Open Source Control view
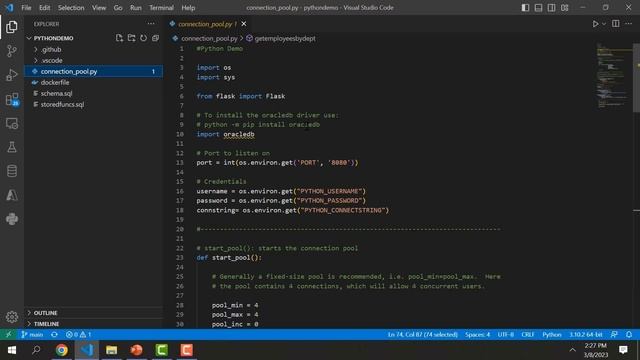This screenshot has width=640, height=360. (x=12, y=51)
